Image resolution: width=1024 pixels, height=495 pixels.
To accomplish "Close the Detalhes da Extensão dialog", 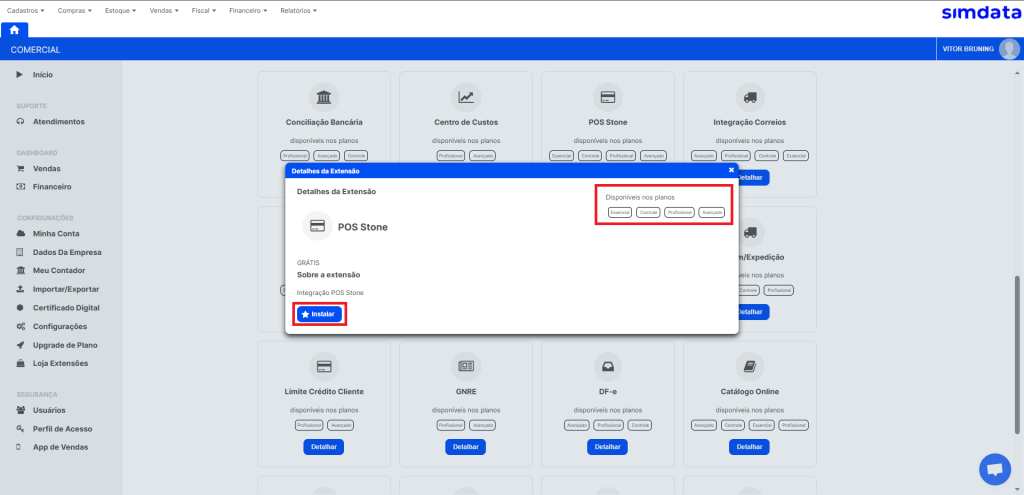I will [x=731, y=170].
